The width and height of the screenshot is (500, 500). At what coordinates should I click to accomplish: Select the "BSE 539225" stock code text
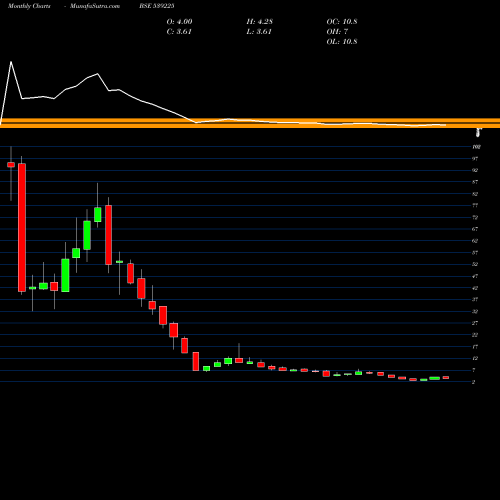[157, 6]
